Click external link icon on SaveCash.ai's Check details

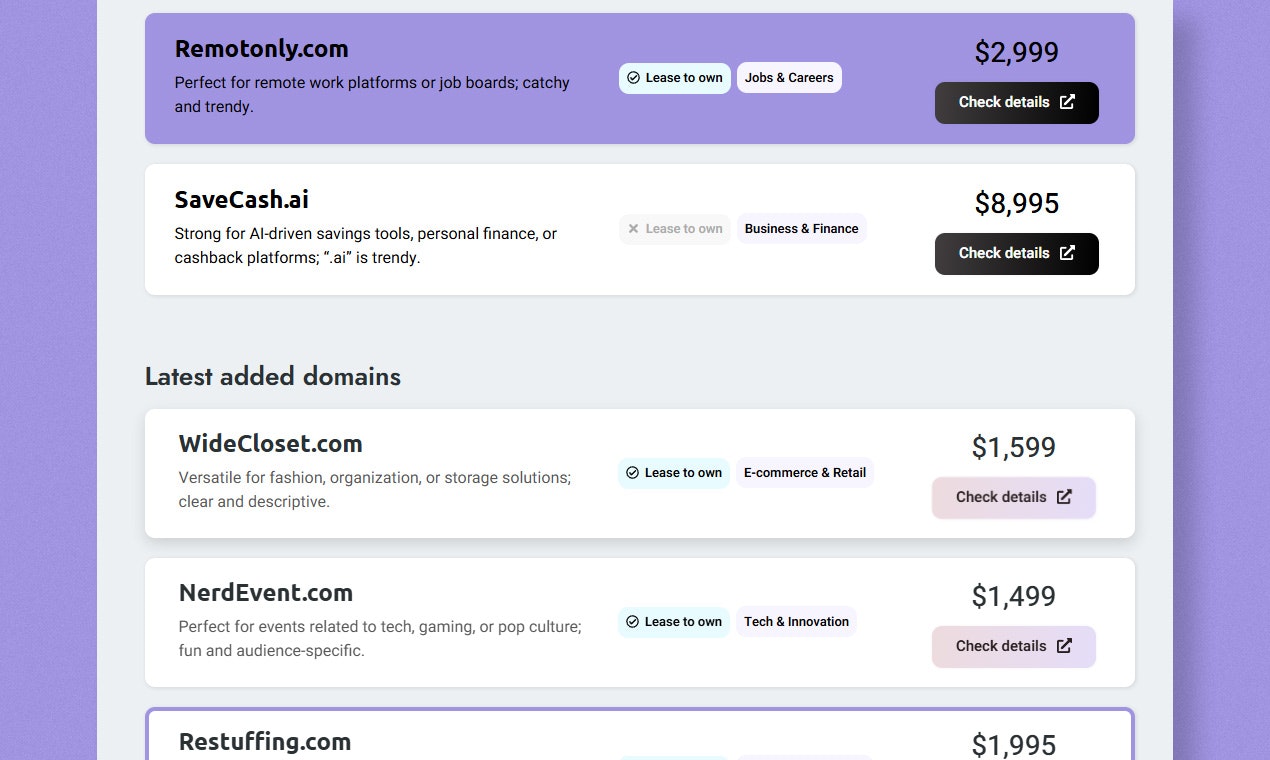tap(1067, 253)
